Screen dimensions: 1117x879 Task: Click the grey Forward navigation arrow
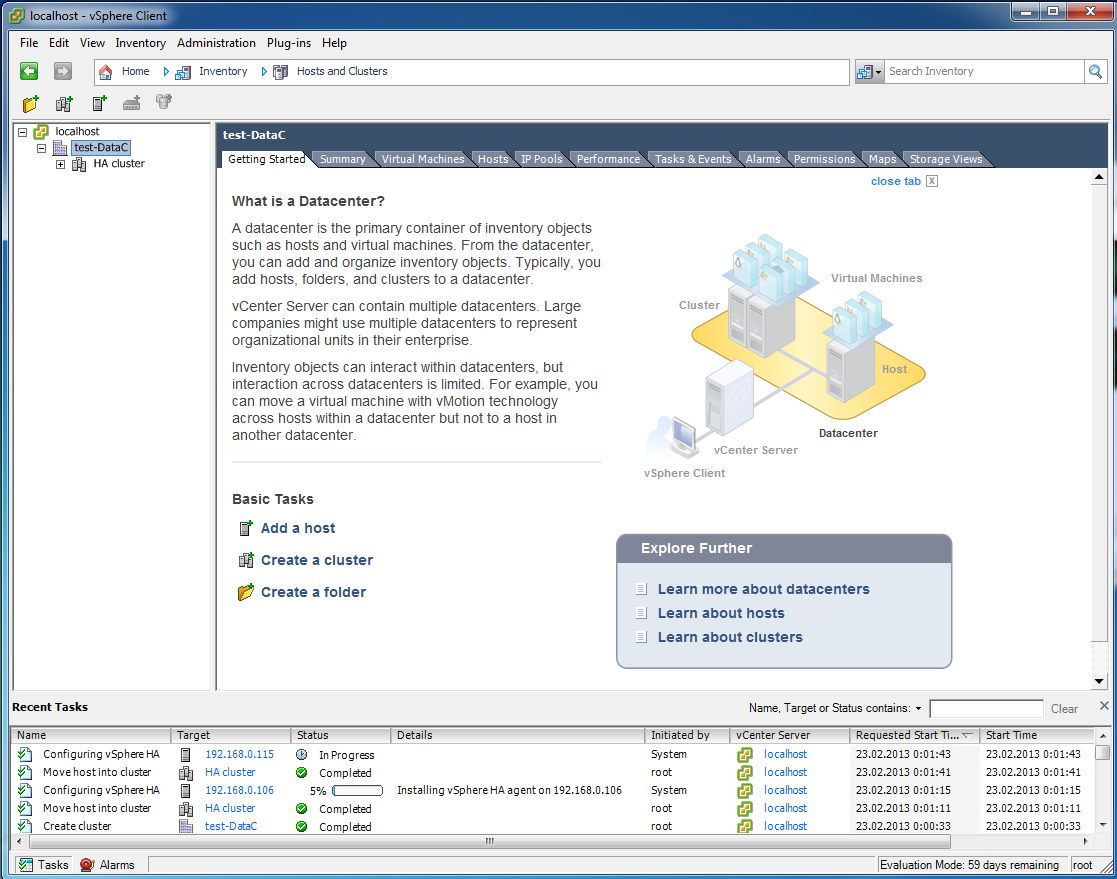coord(63,71)
